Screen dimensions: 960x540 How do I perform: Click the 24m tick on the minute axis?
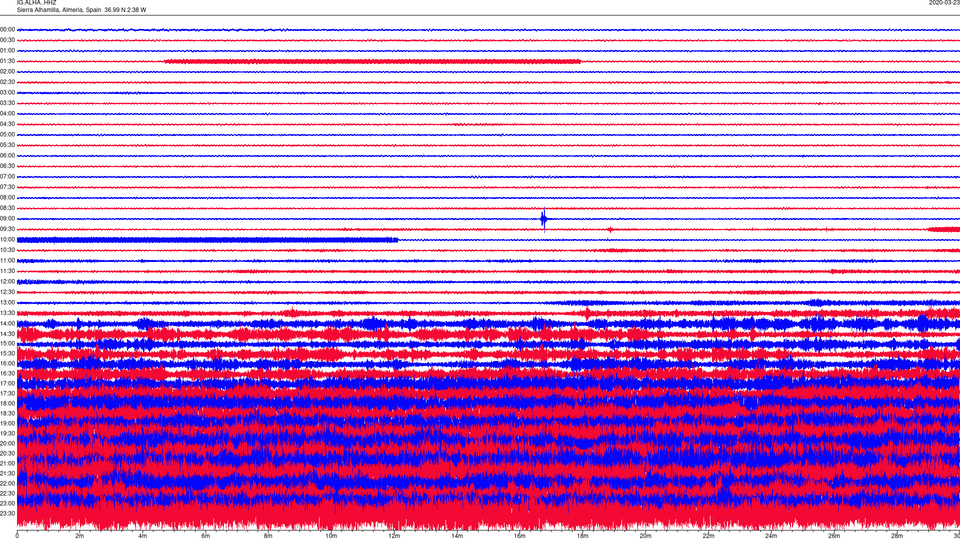coord(771,536)
